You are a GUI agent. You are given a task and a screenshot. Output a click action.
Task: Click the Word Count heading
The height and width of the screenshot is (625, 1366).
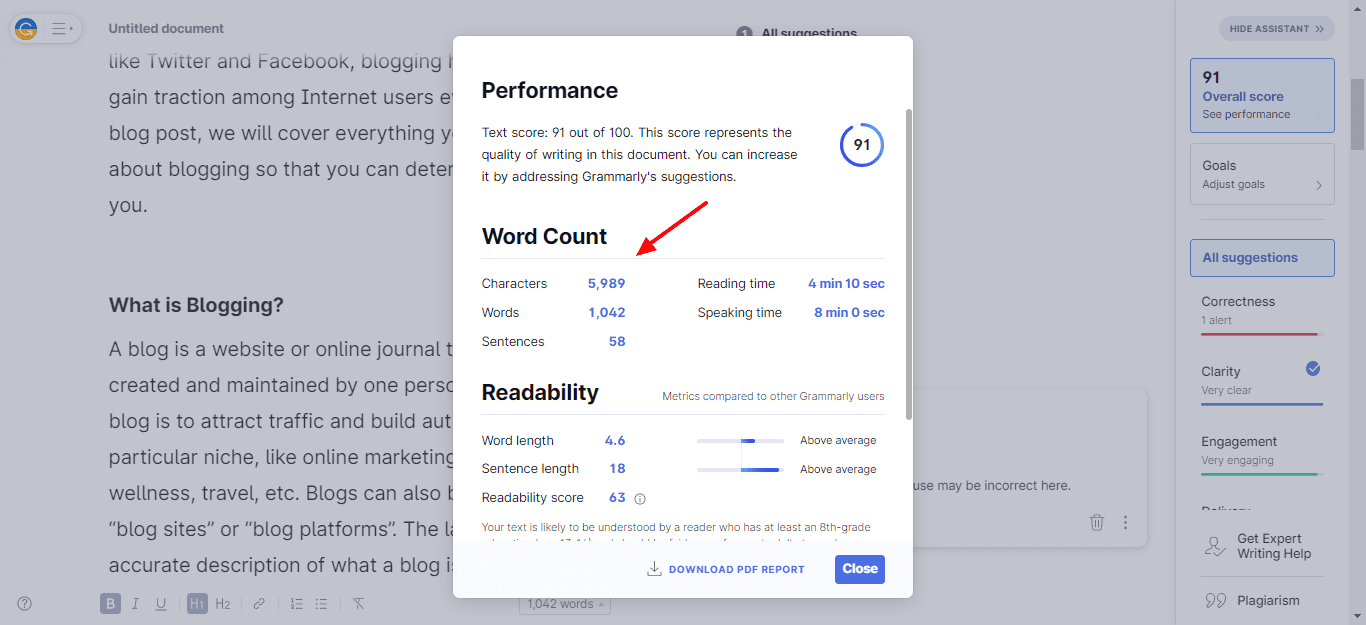[545, 237]
